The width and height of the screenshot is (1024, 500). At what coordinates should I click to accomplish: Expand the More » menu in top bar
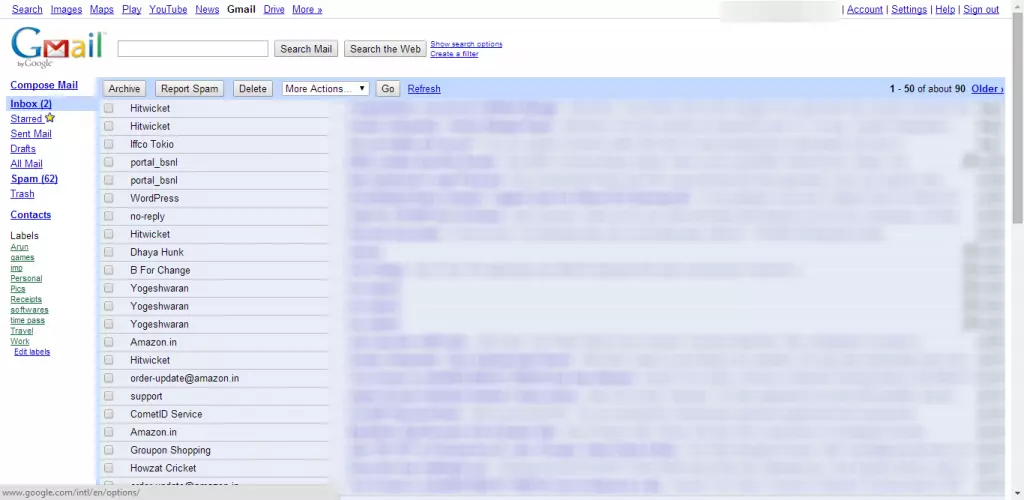[x=307, y=9]
